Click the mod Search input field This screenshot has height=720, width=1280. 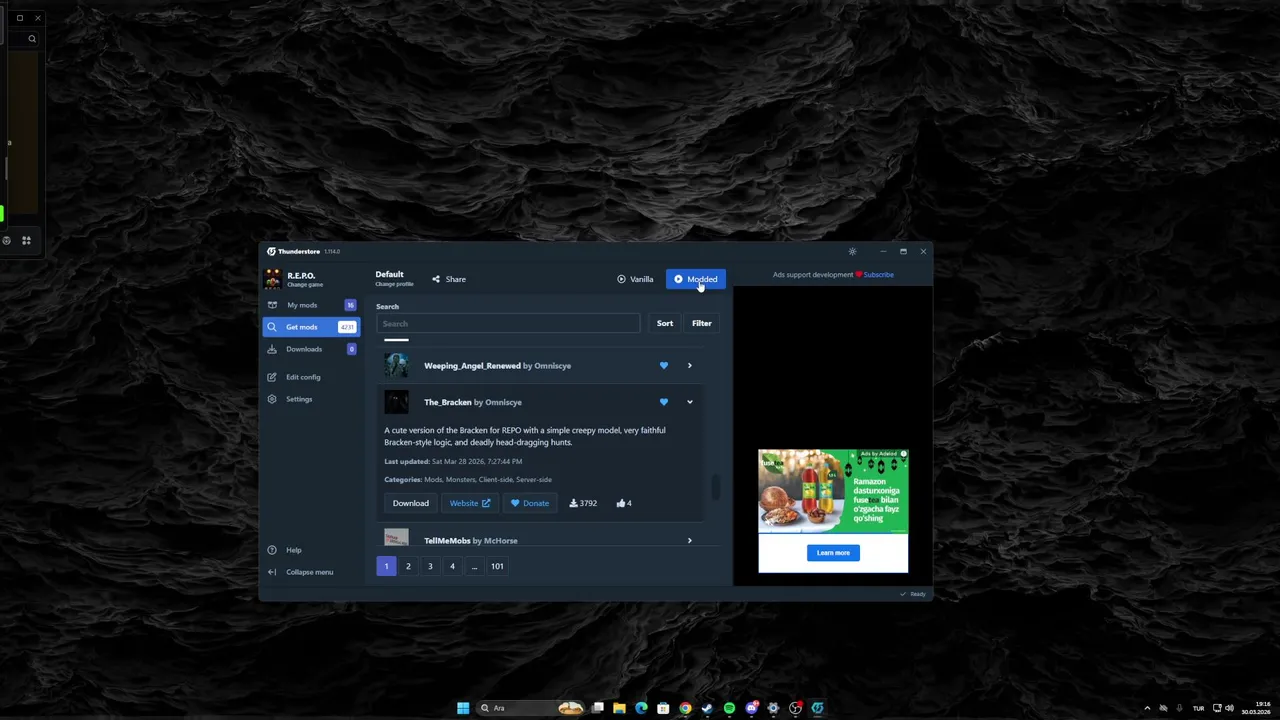pyautogui.click(x=508, y=323)
